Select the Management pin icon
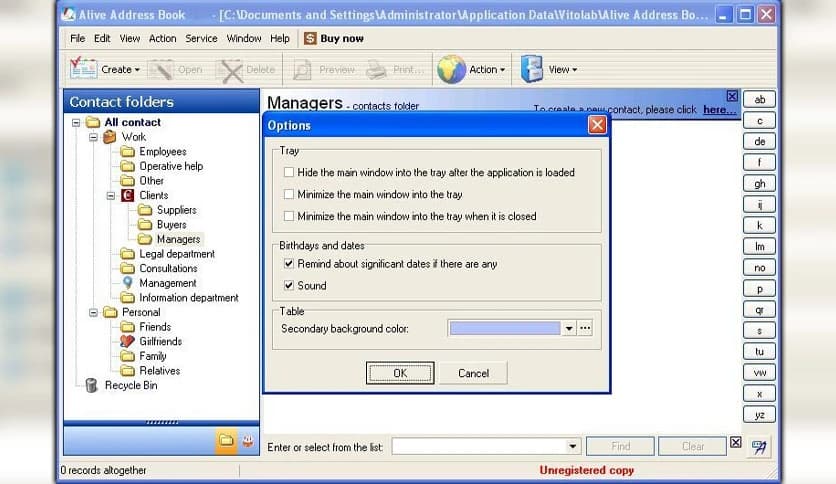Screen dimensions: 836x484 coord(127,283)
